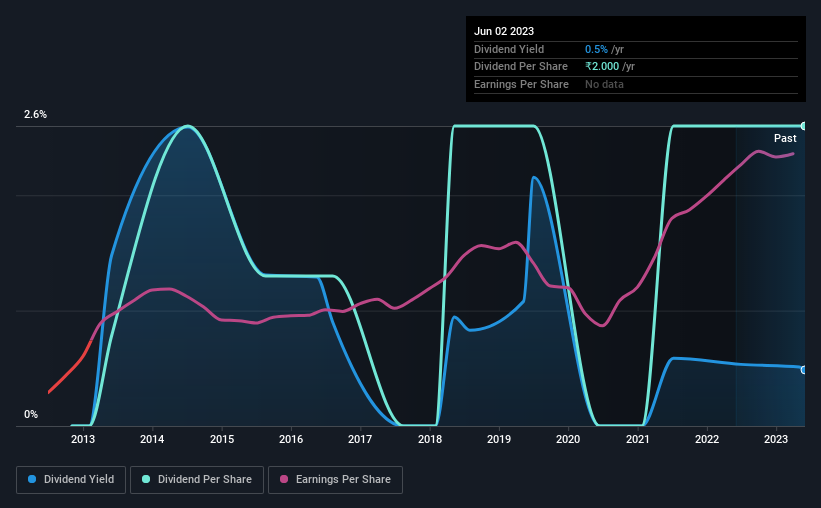
Task: Click the 'Dividend Per Share' row label in tooltip
Action: click(521, 67)
